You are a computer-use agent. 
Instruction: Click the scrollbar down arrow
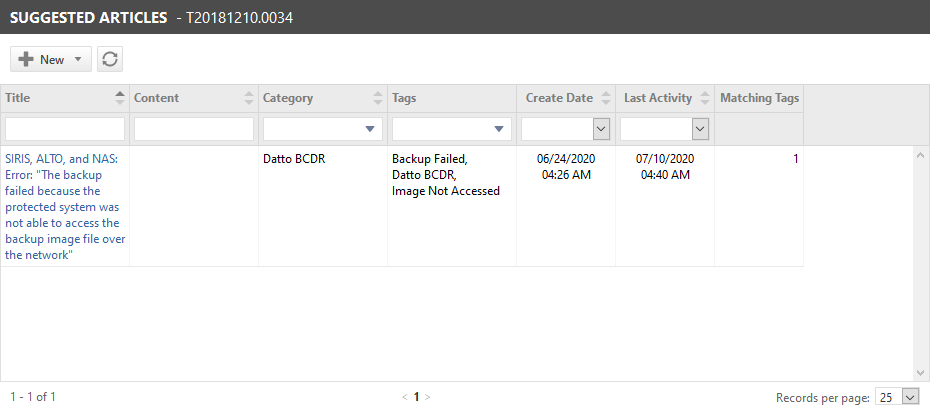click(921, 373)
